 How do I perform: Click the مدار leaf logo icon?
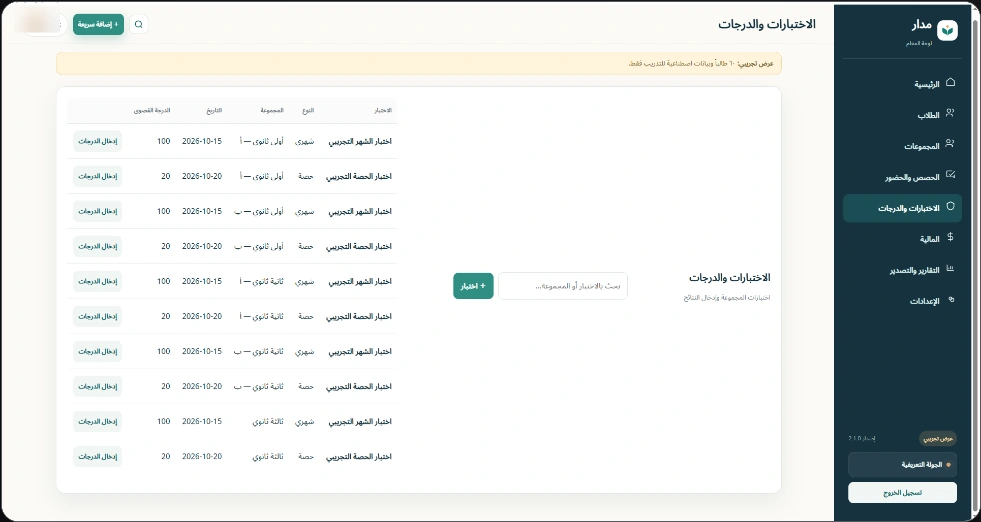pyautogui.click(x=947, y=30)
